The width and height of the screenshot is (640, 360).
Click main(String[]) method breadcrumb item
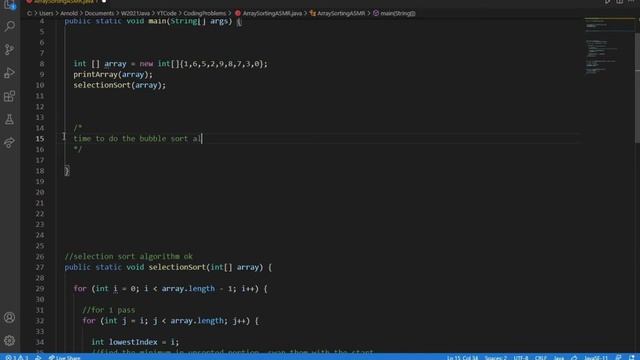tap(394, 13)
